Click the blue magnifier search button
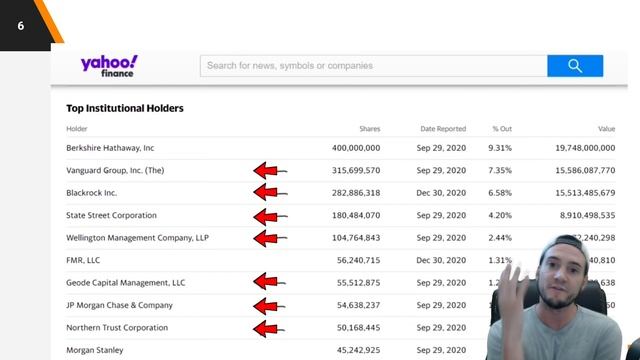This screenshot has width=640, height=360. [575, 66]
